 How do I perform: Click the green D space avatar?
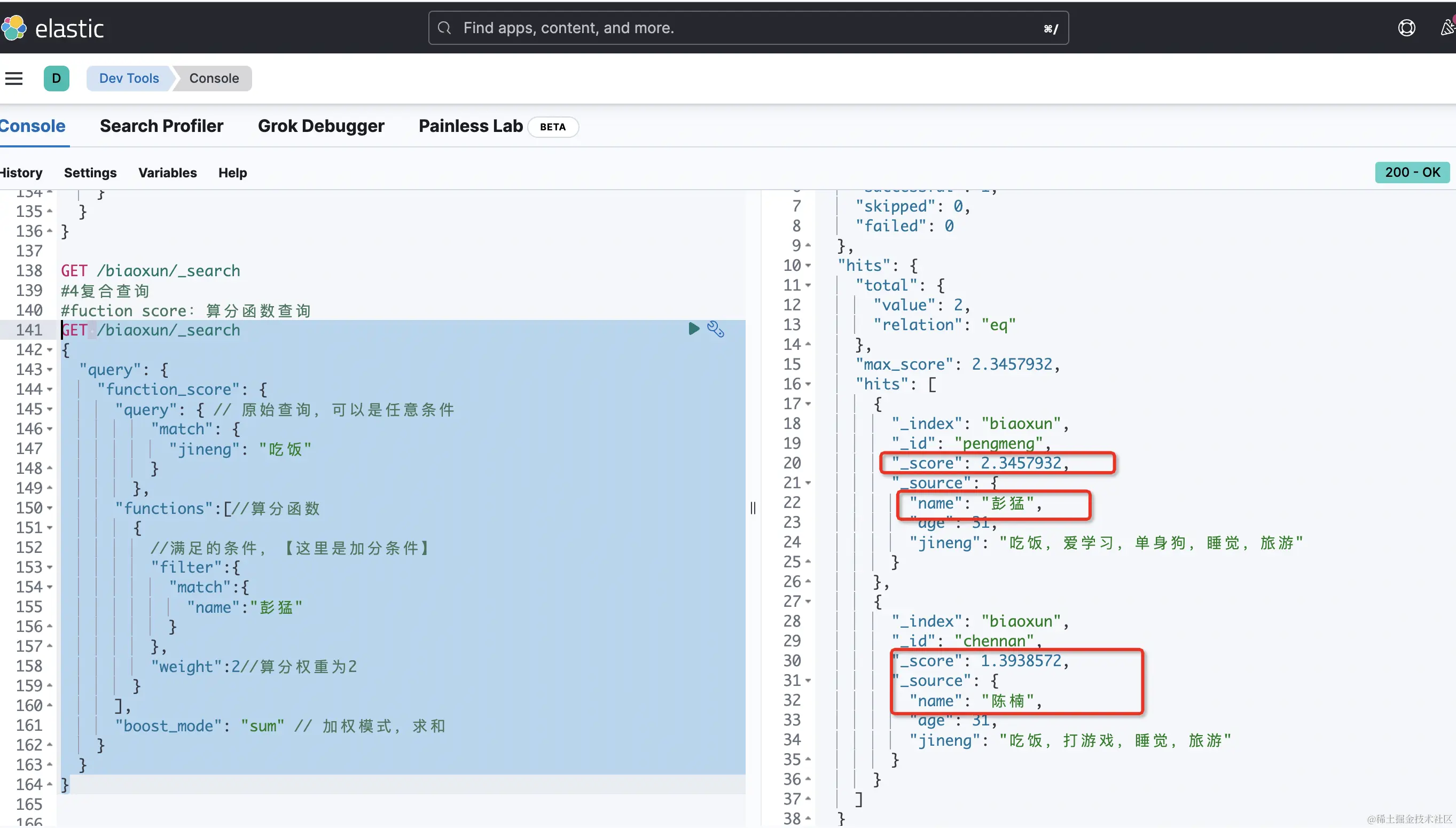56,79
